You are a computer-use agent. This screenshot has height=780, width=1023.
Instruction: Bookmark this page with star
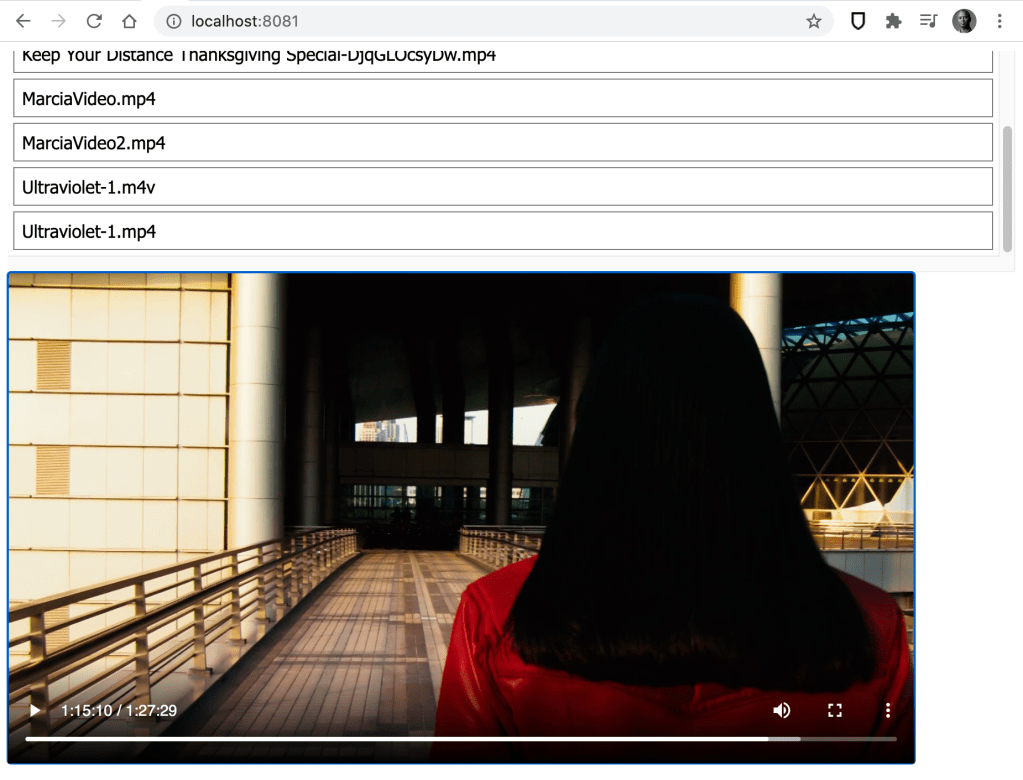[x=814, y=21]
